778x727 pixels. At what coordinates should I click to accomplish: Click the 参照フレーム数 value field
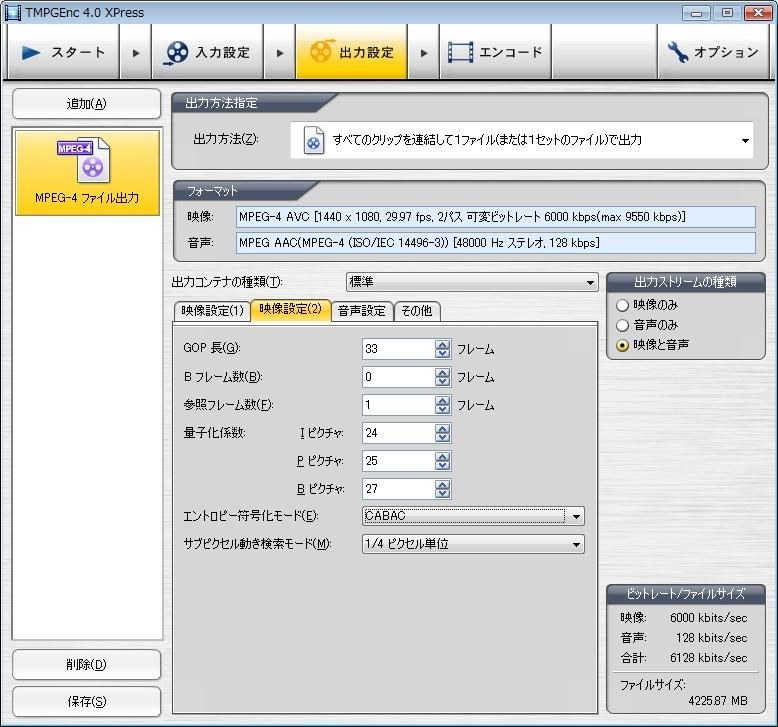coord(398,405)
